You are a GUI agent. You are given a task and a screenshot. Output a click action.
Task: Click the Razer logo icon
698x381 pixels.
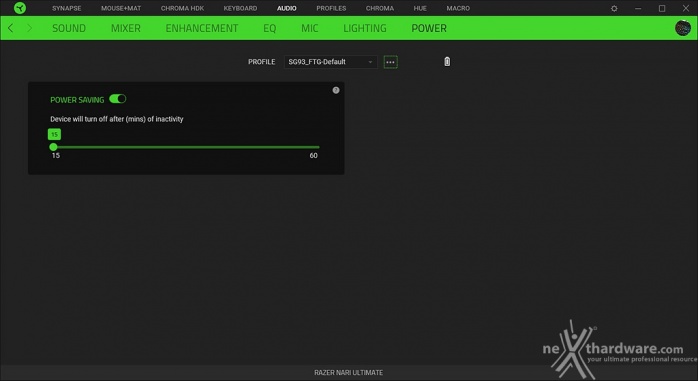[x=20, y=8]
